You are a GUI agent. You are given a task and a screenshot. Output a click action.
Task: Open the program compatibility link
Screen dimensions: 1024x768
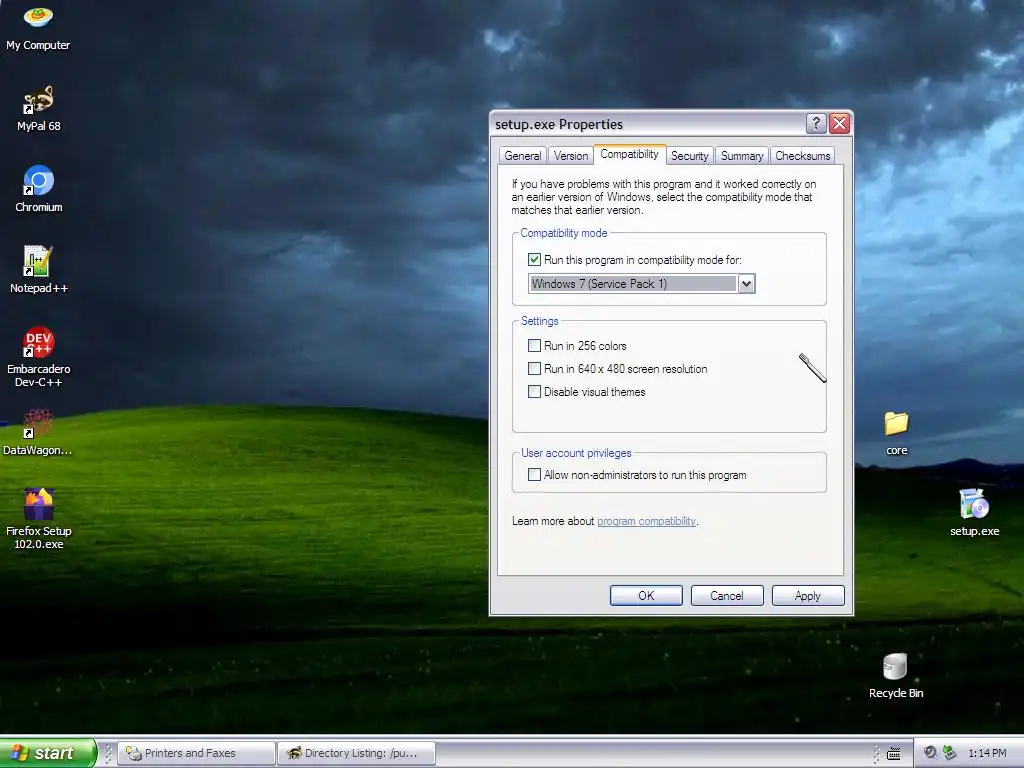[x=647, y=521]
